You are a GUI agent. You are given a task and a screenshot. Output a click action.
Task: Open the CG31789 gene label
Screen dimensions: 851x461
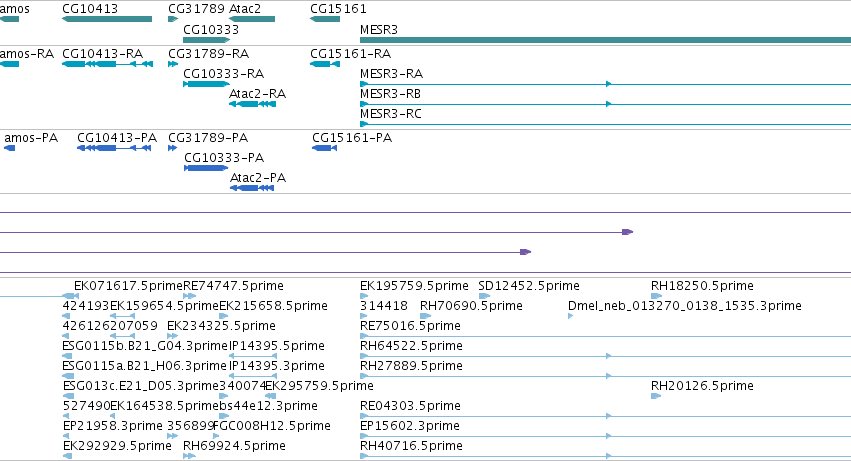196,9
